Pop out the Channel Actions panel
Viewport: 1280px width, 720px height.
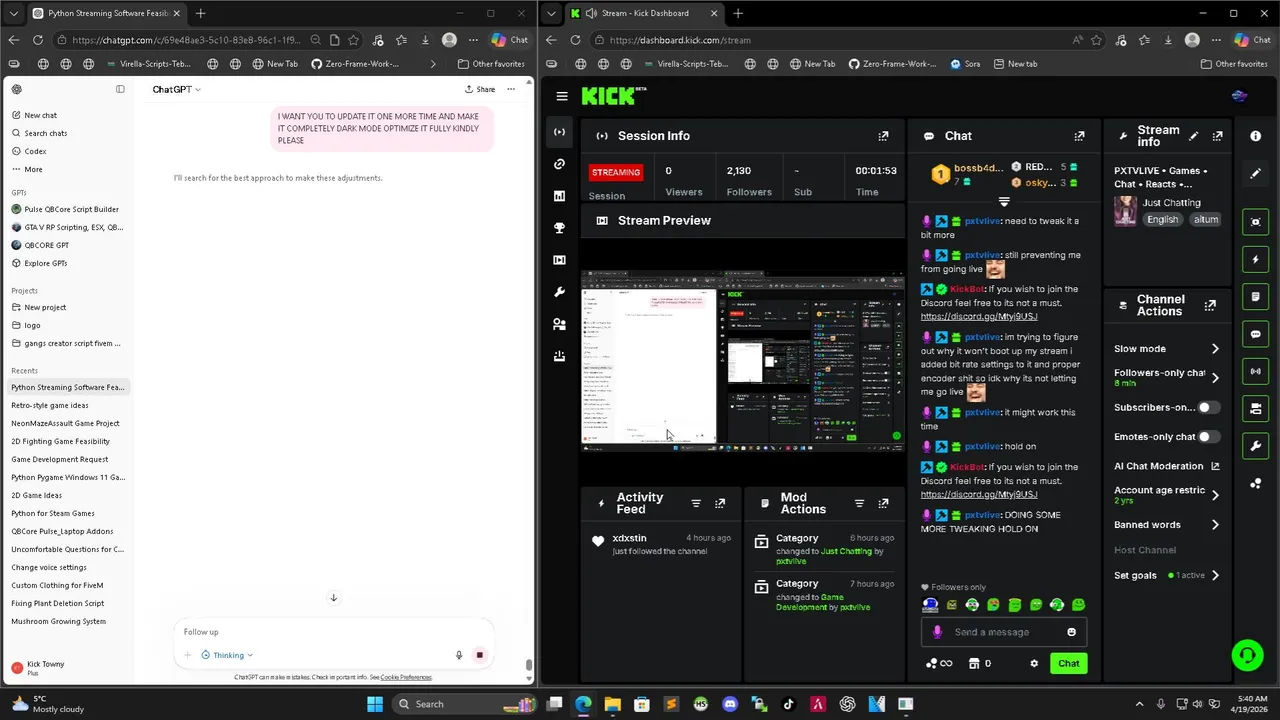(x=1210, y=305)
